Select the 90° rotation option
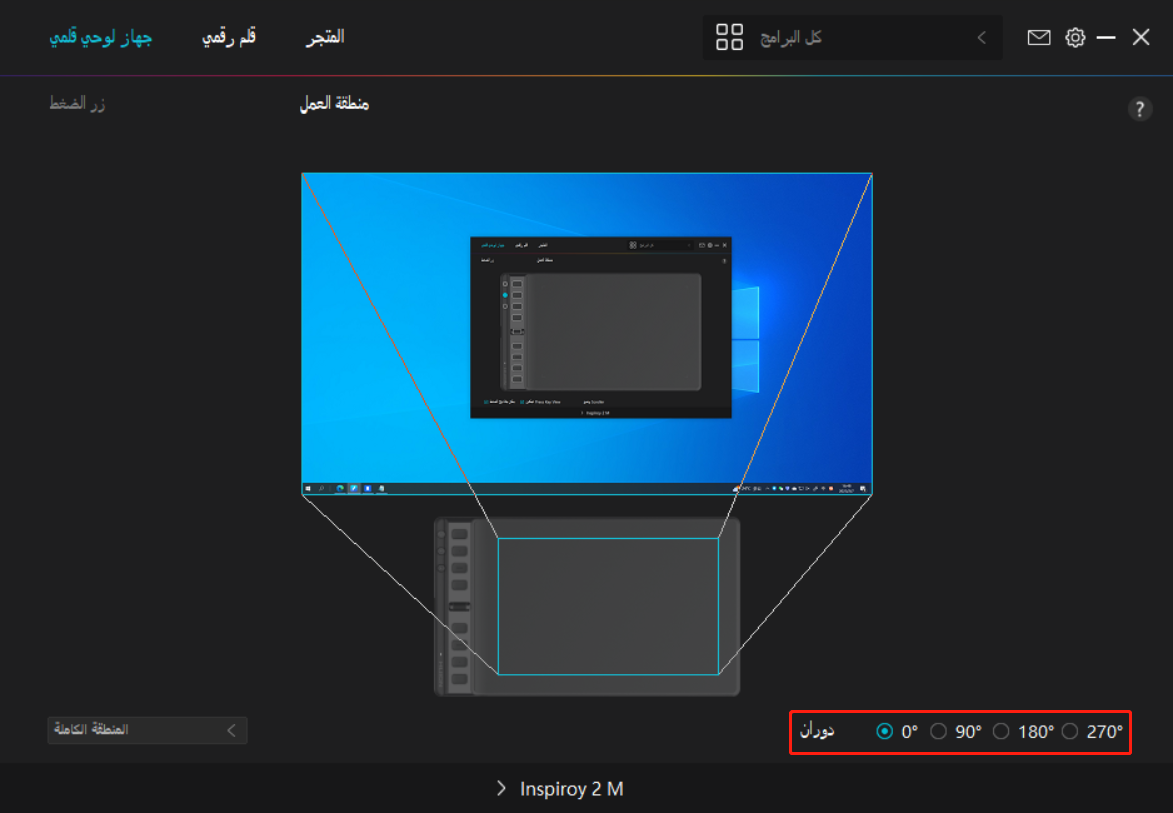The width and height of the screenshot is (1173, 813). click(x=938, y=731)
